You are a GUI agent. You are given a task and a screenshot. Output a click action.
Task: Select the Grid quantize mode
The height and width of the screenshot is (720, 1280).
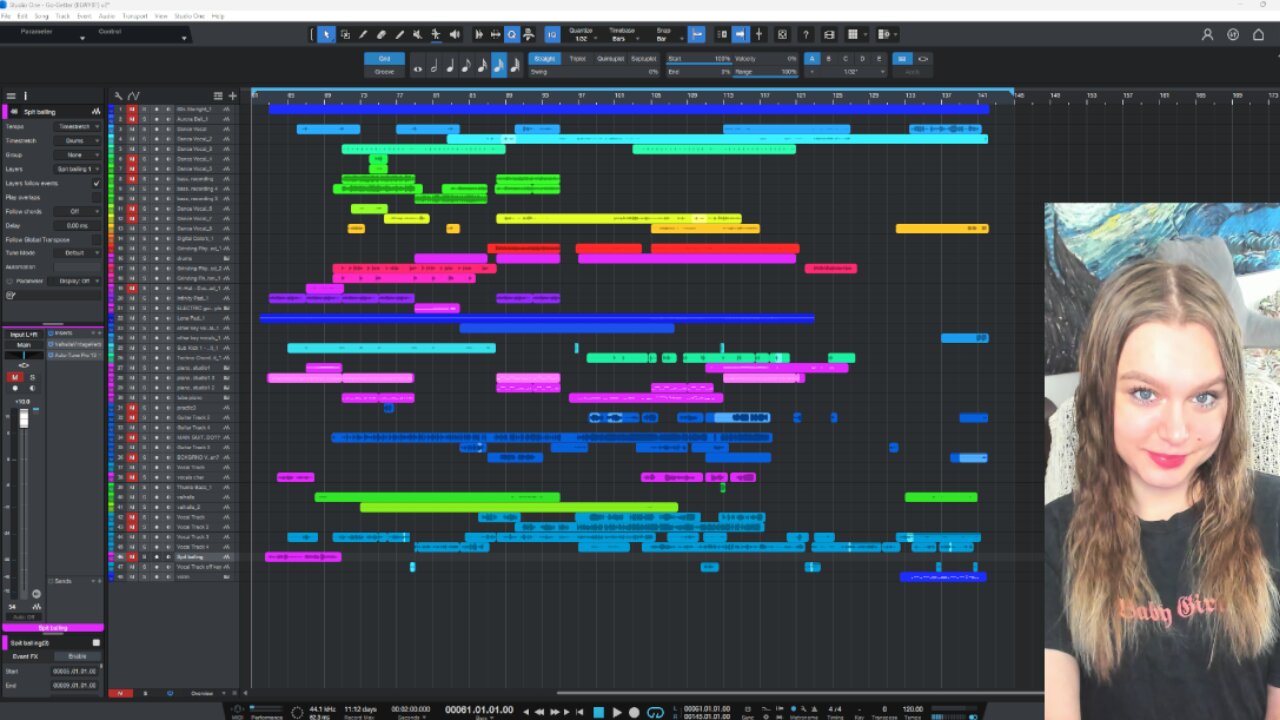click(384, 59)
